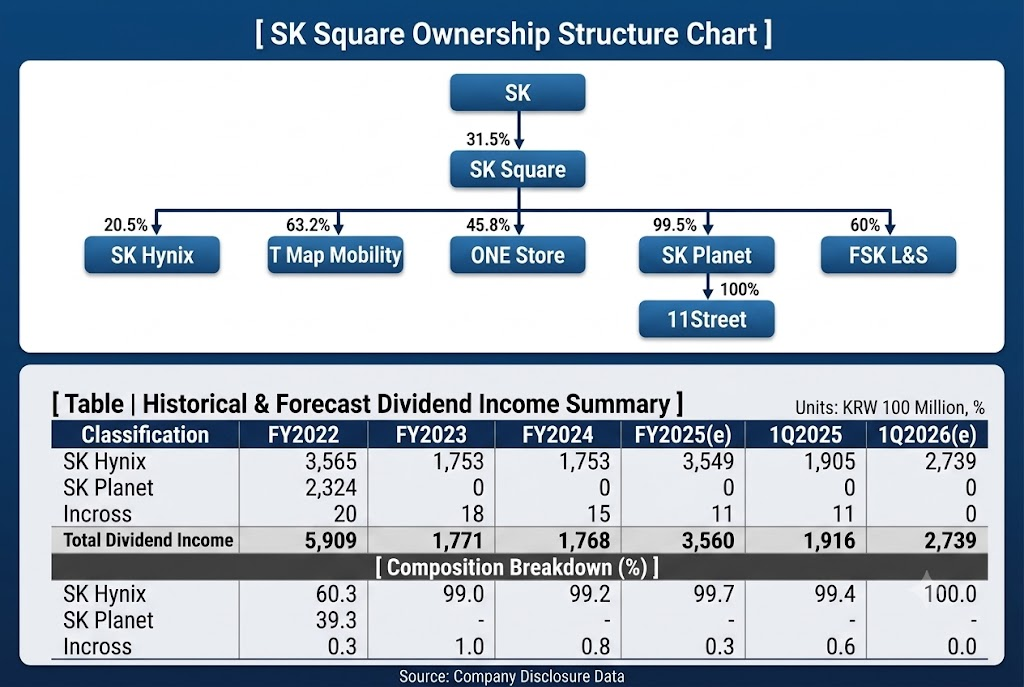The height and width of the screenshot is (687, 1024).
Task: Select the SK Square node
Action: tap(517, 169)
